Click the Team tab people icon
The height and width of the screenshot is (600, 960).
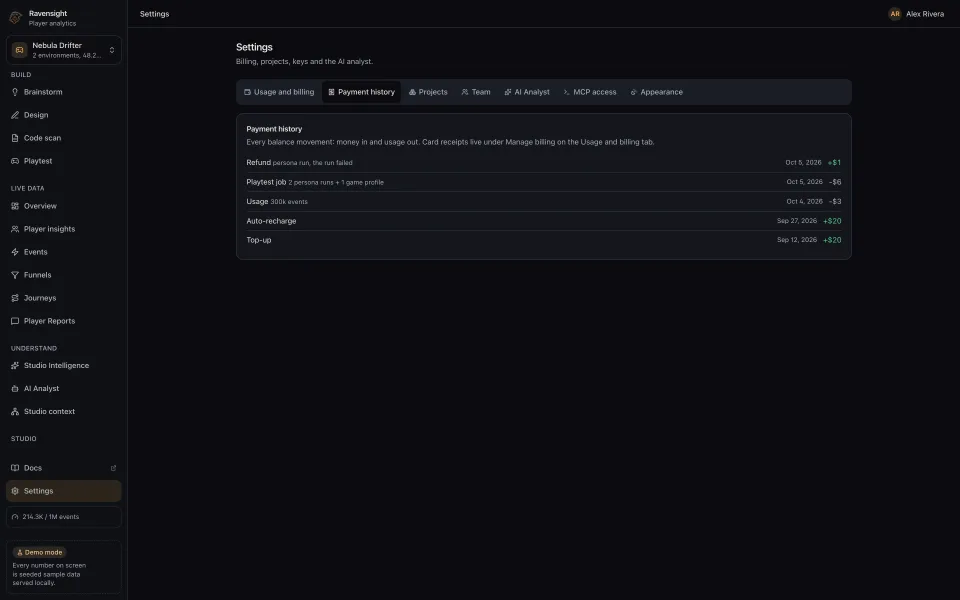(x=465, y=92)
